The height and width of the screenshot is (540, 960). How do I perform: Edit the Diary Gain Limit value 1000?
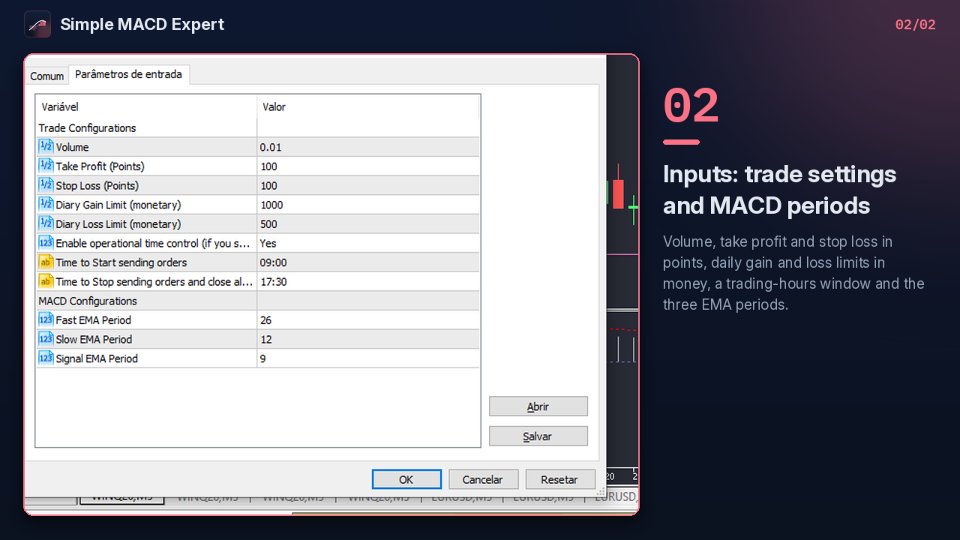coord(368,204)
